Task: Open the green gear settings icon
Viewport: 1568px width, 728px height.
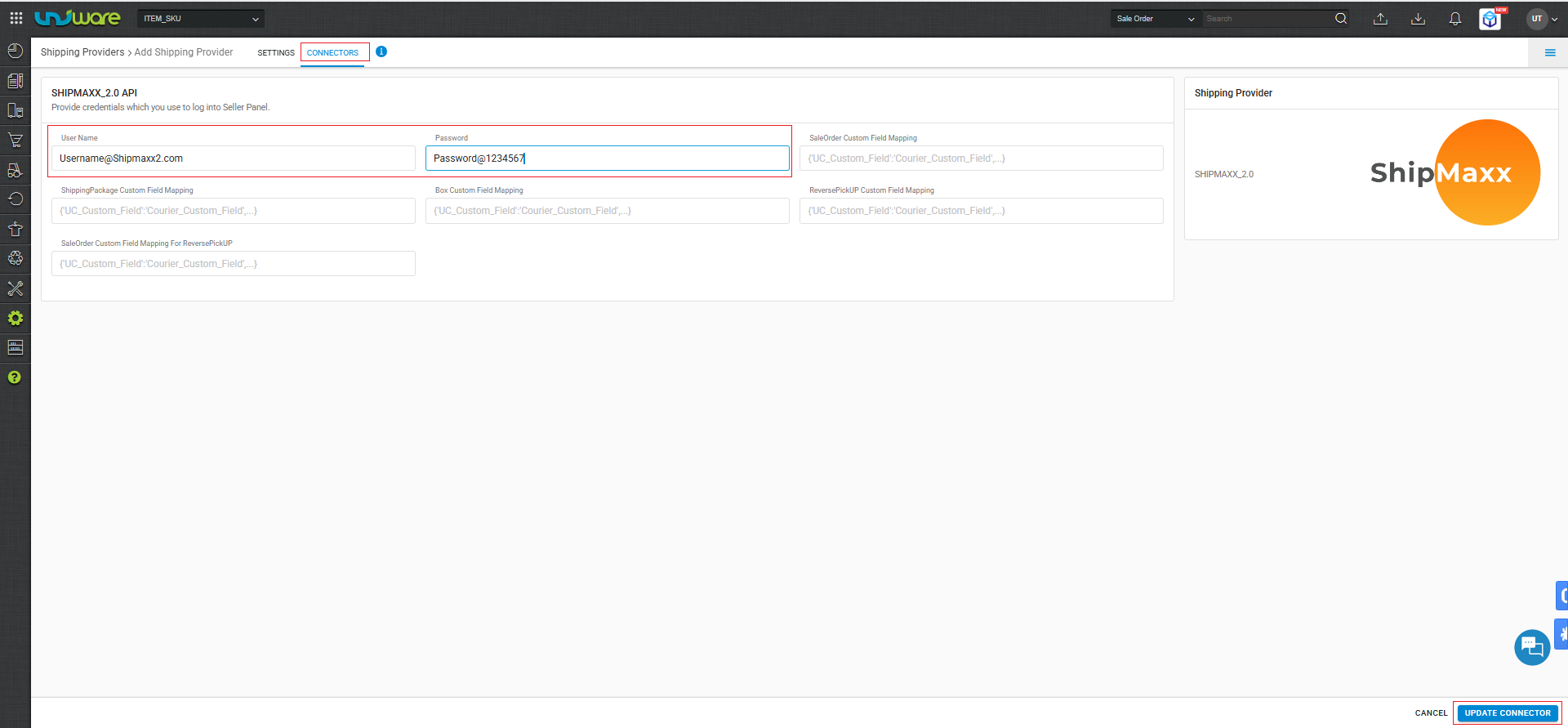Action: (x=15, y=318)
